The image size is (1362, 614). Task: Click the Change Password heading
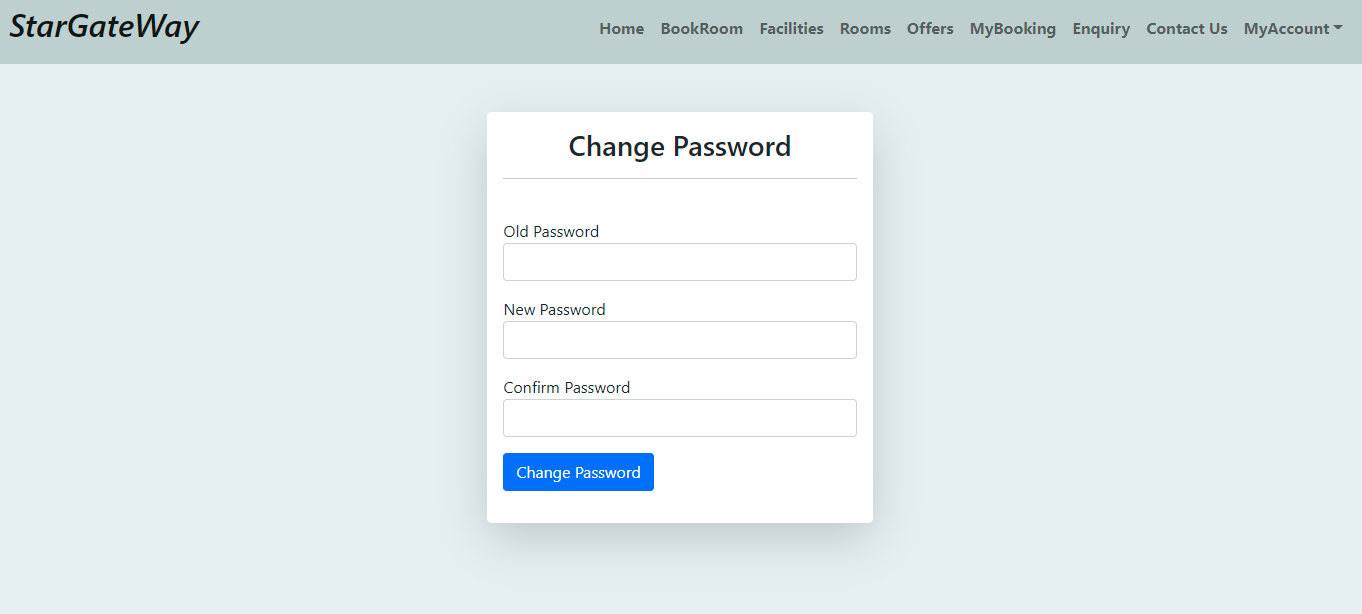click(679, 146)
